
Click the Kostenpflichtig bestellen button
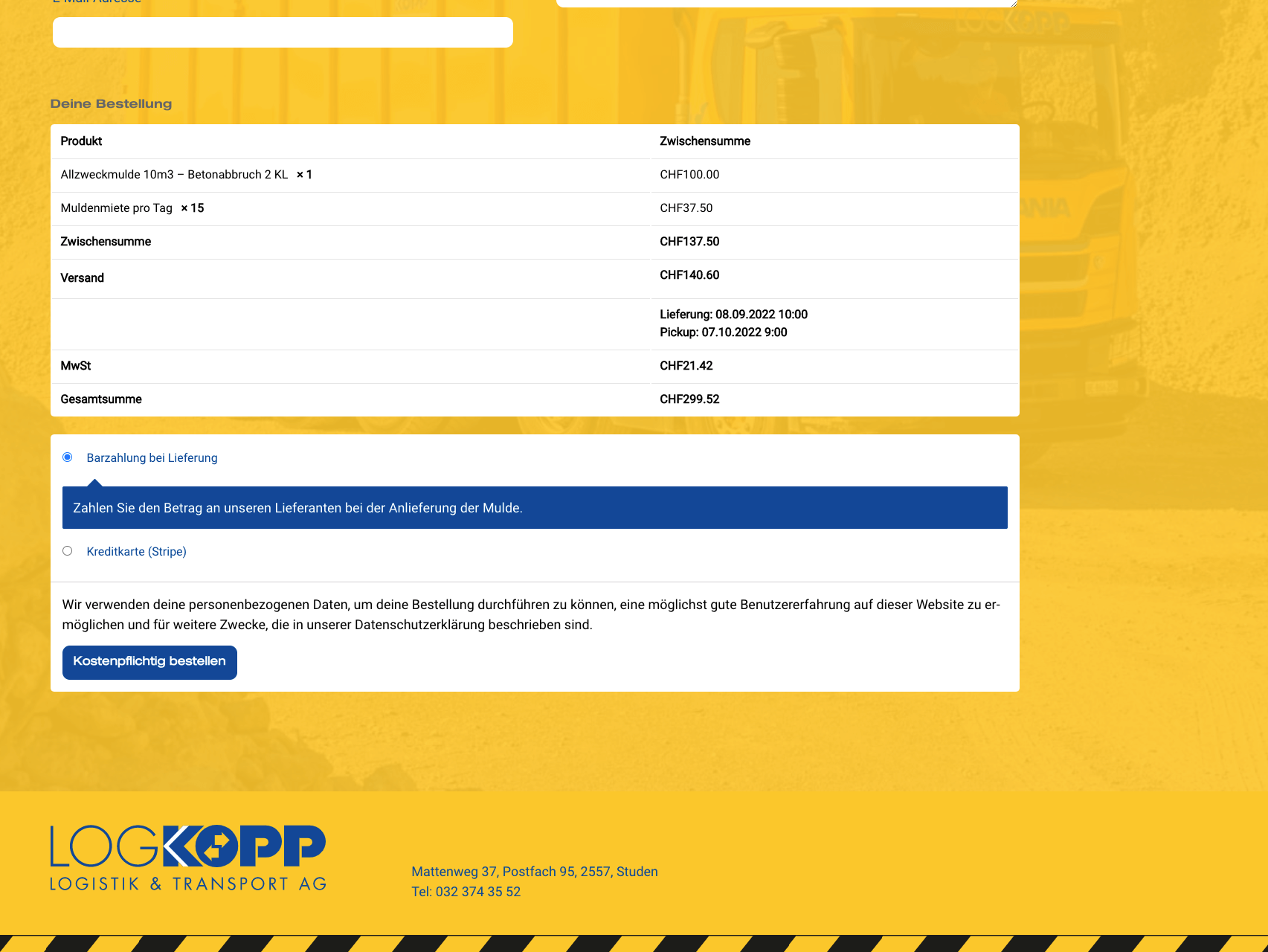(x=149, y=662)
